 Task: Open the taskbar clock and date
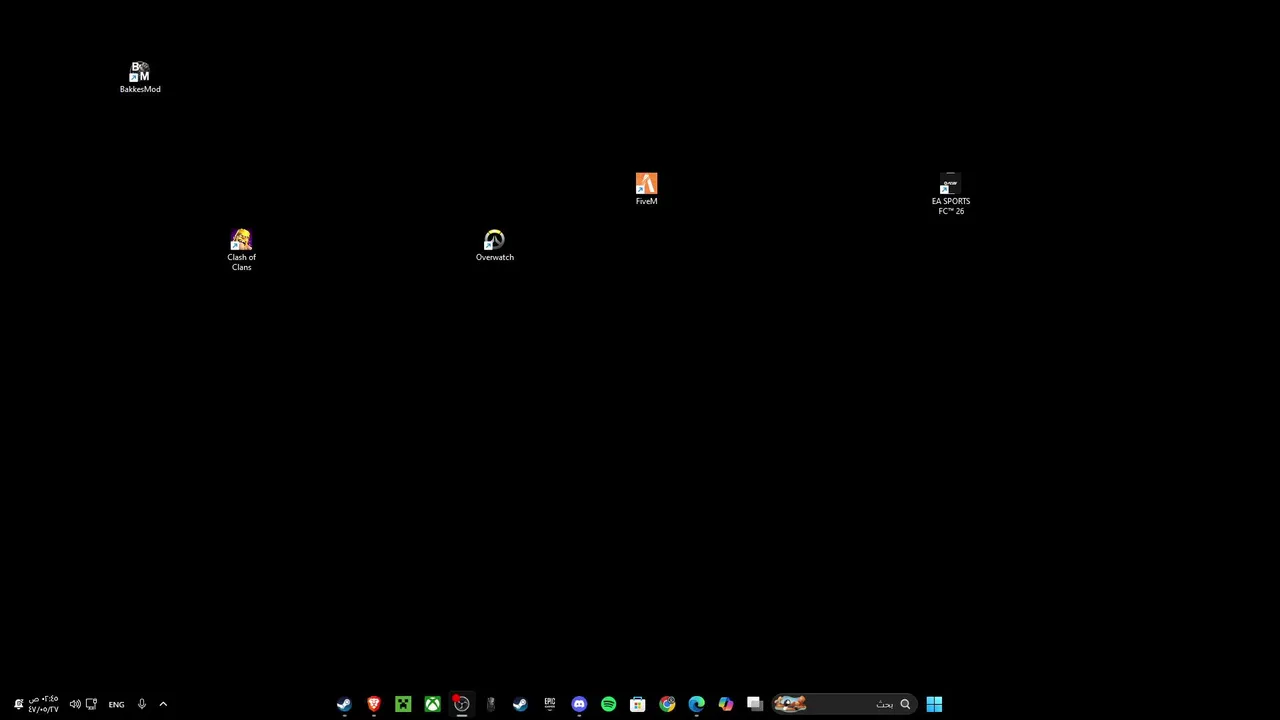(x=43, y=704)
